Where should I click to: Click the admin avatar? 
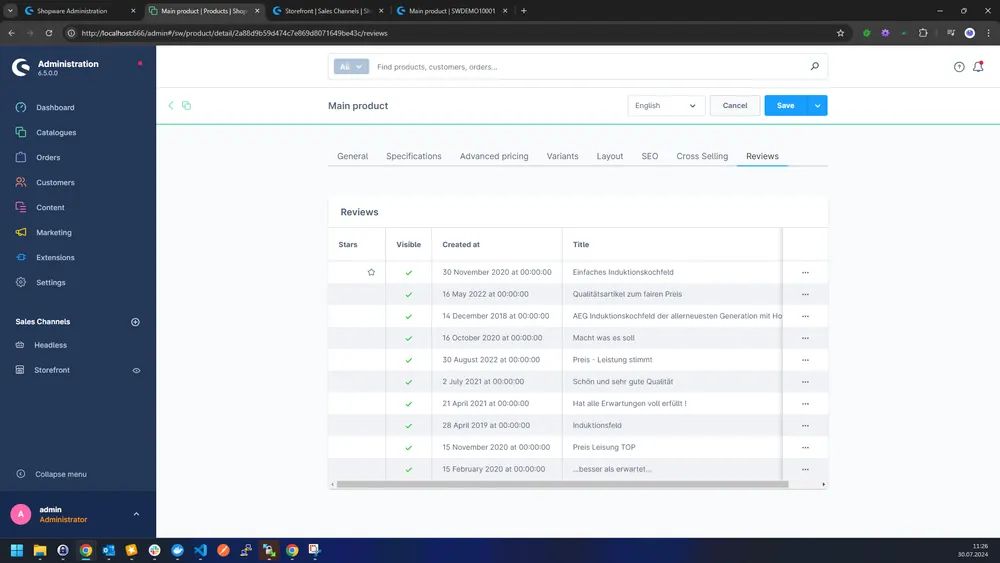[x=20, y=514]
